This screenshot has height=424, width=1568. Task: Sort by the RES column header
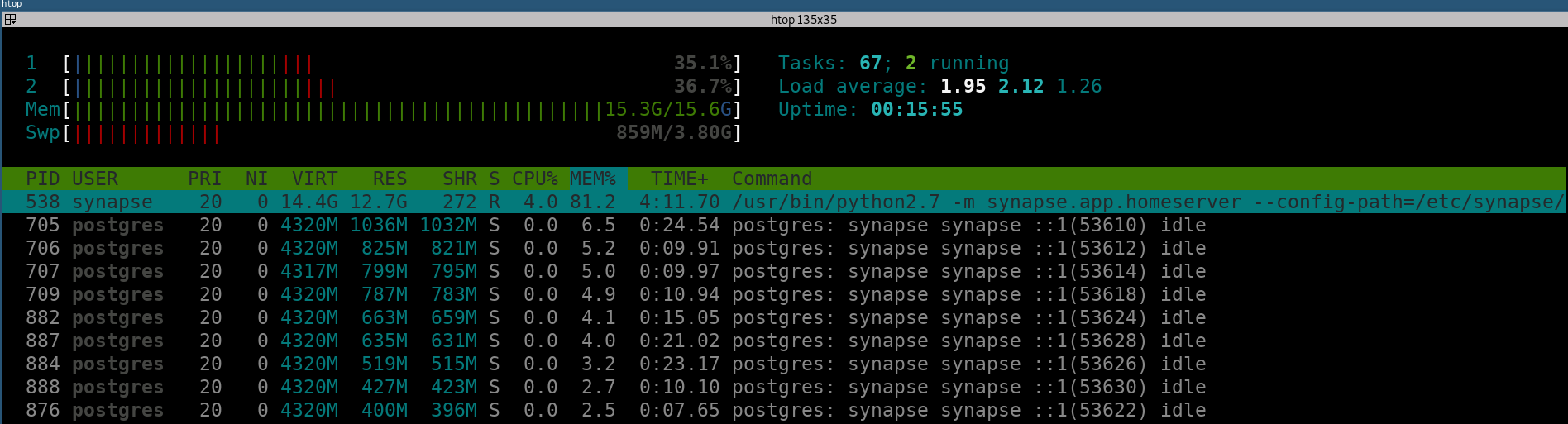390,179
